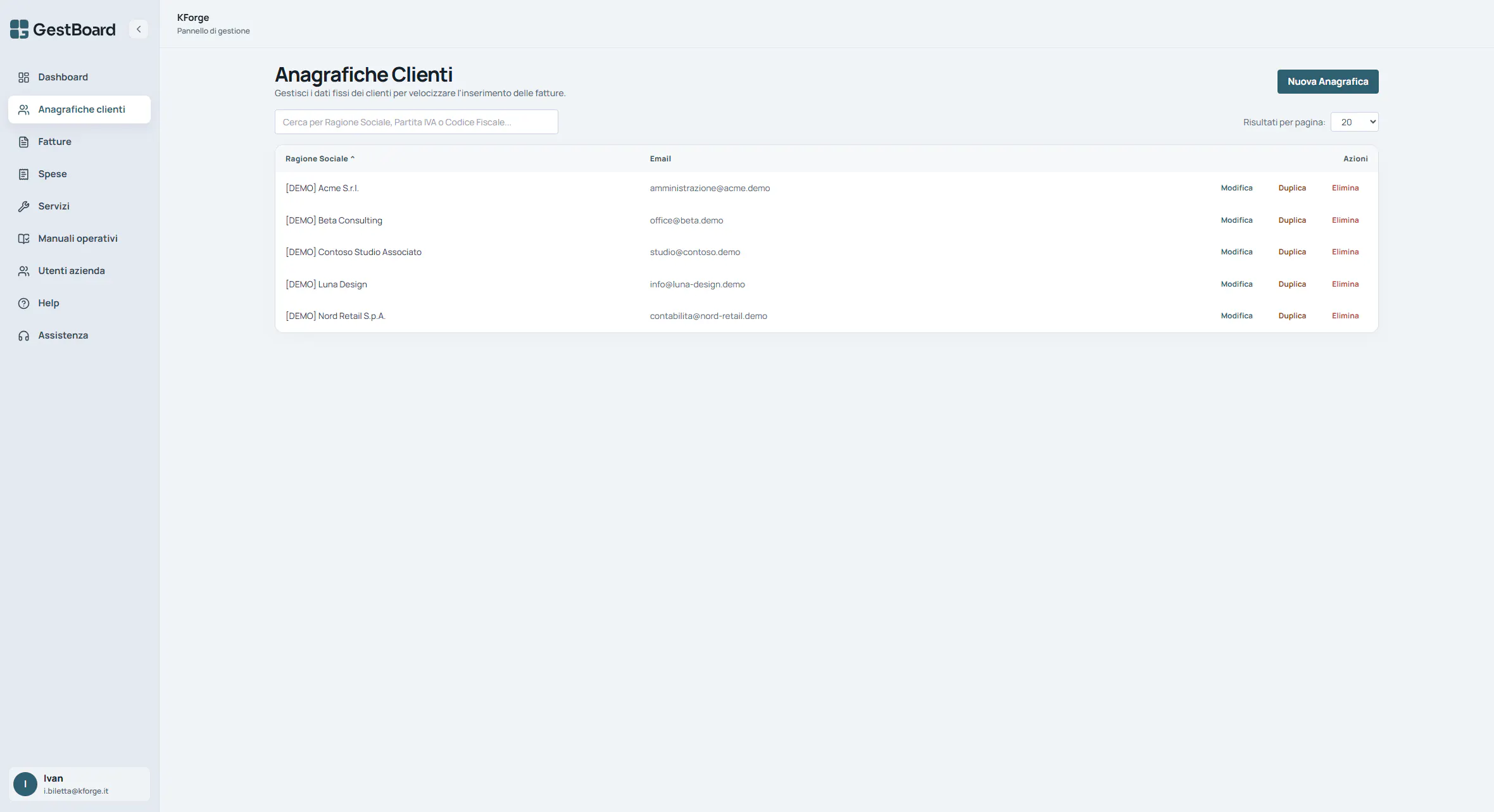Click the contabilita@nord-retail.demo email cell
The image size is (1494, 812).
coord(708,316)
